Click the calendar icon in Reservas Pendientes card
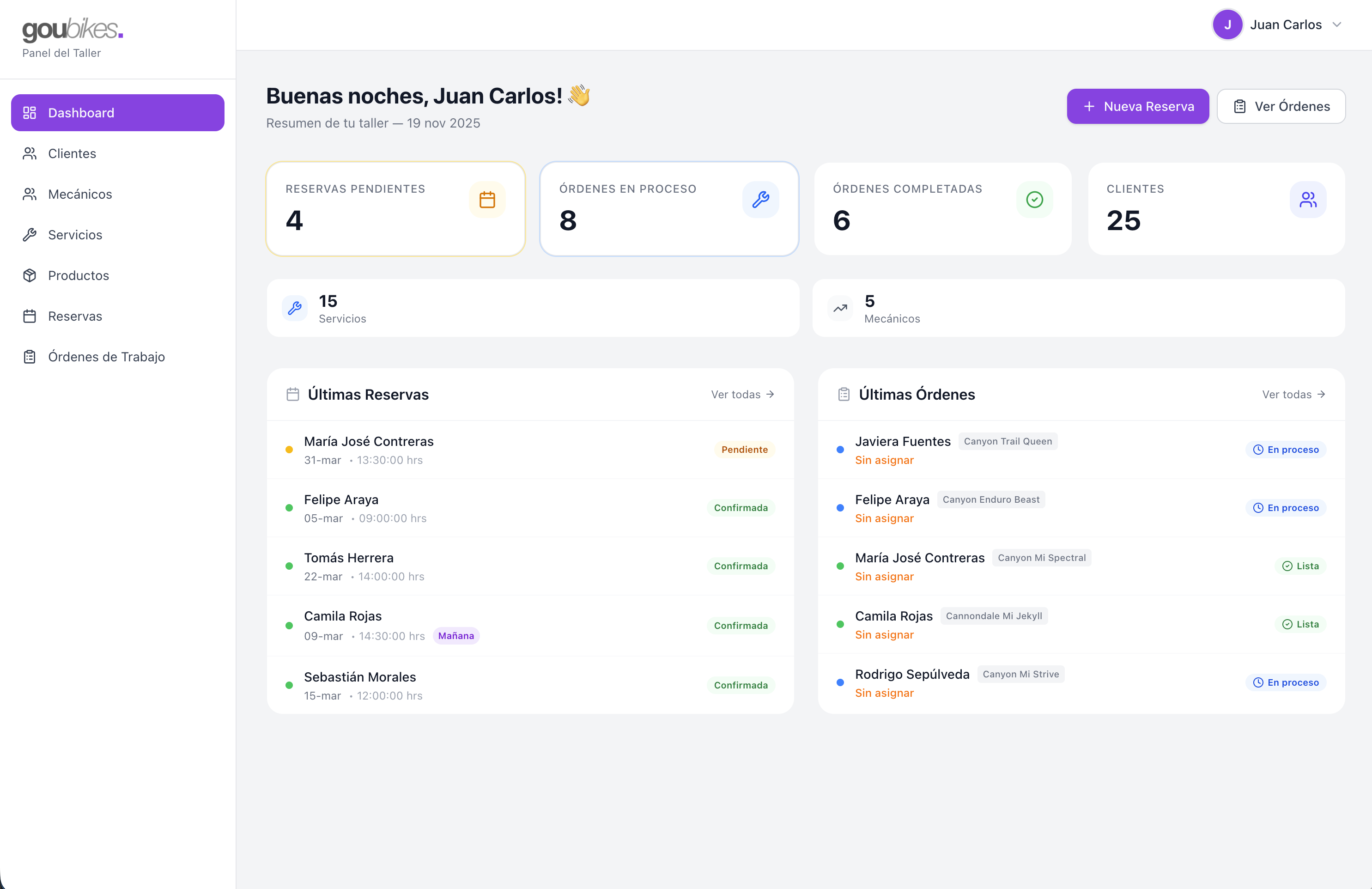The width and height of the screenshot is (1372, 889). [487, 200]
